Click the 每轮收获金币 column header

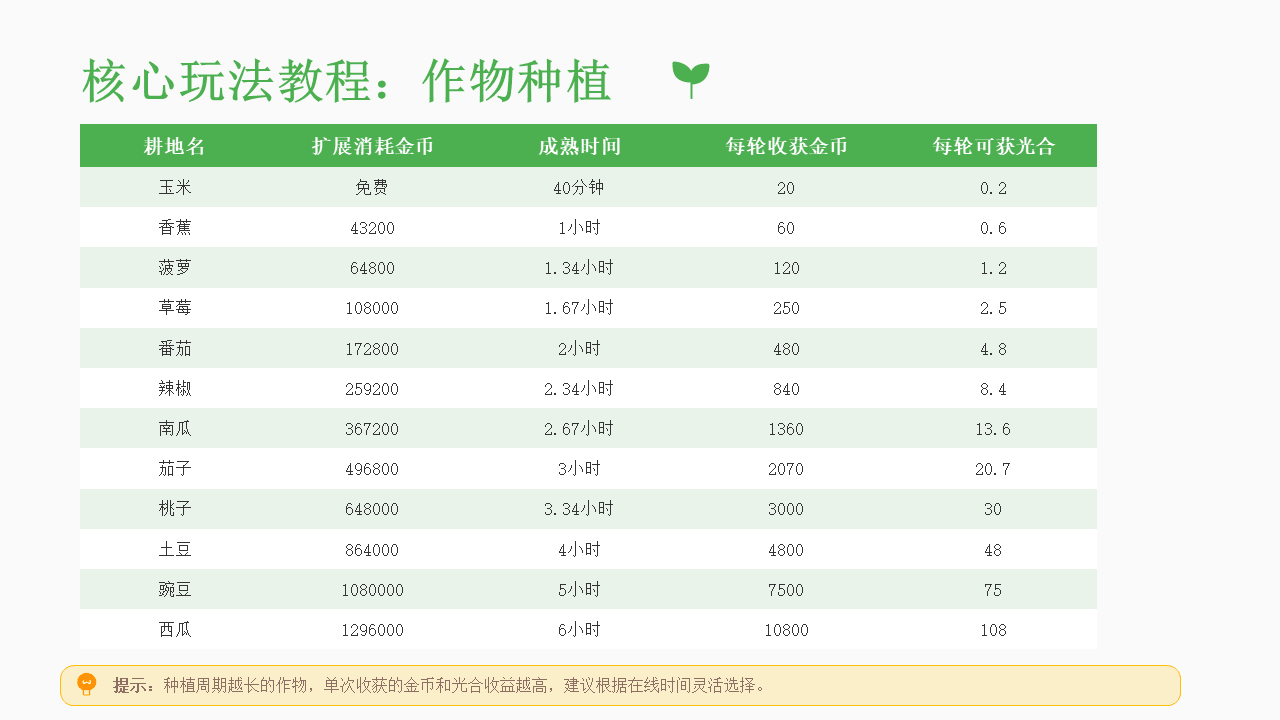(x=786, y=146)
